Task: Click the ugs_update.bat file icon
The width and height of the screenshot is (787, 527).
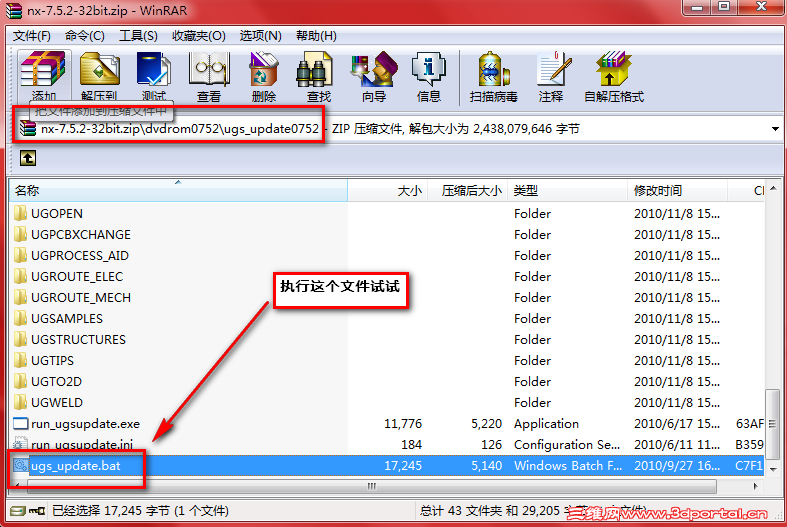Action: click(x=21, y=466)
